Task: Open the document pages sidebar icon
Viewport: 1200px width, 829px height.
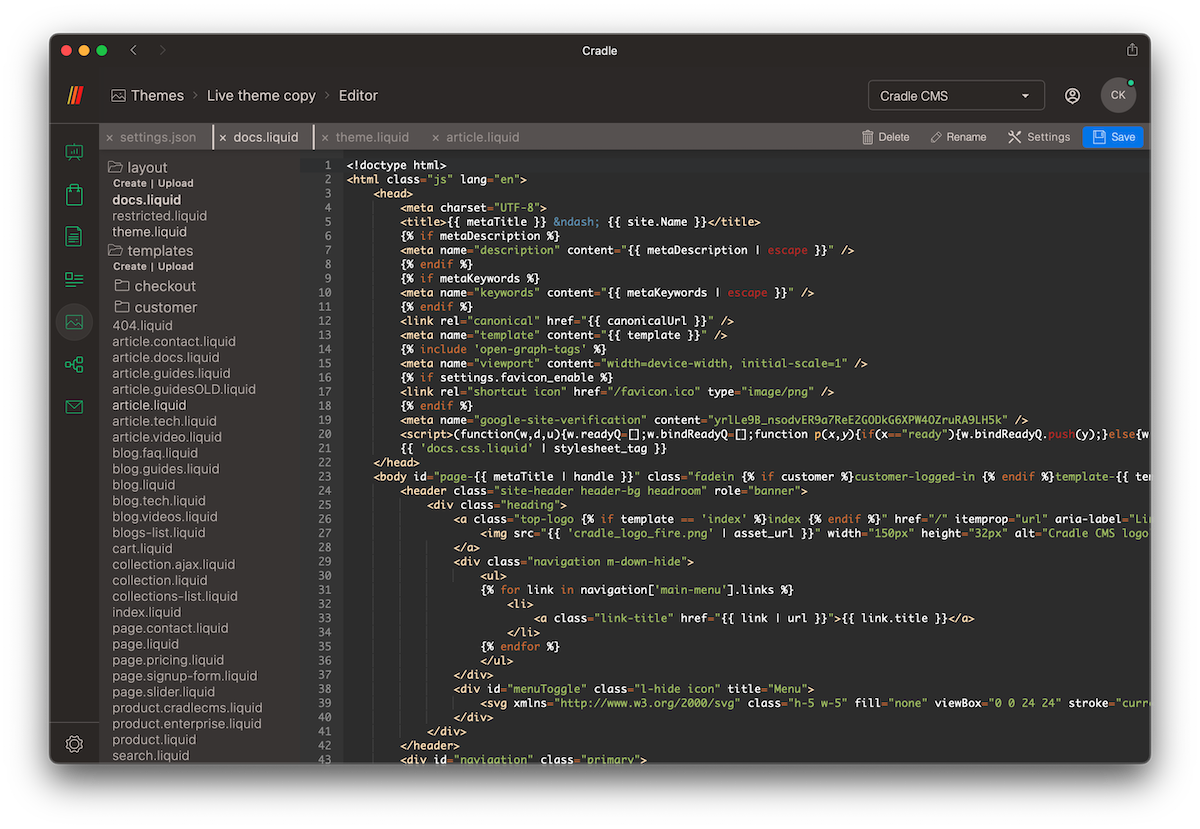Action: [x=74, y=237]
